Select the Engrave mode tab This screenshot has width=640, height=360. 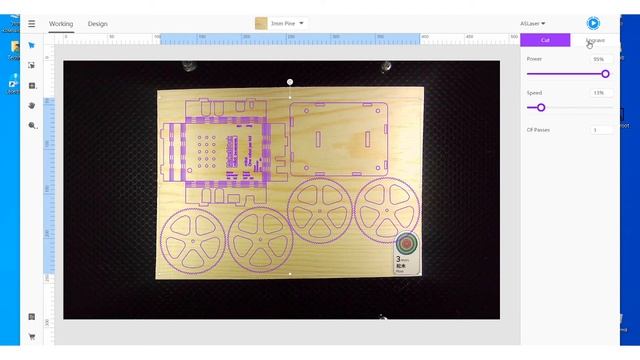pos(595,40)
